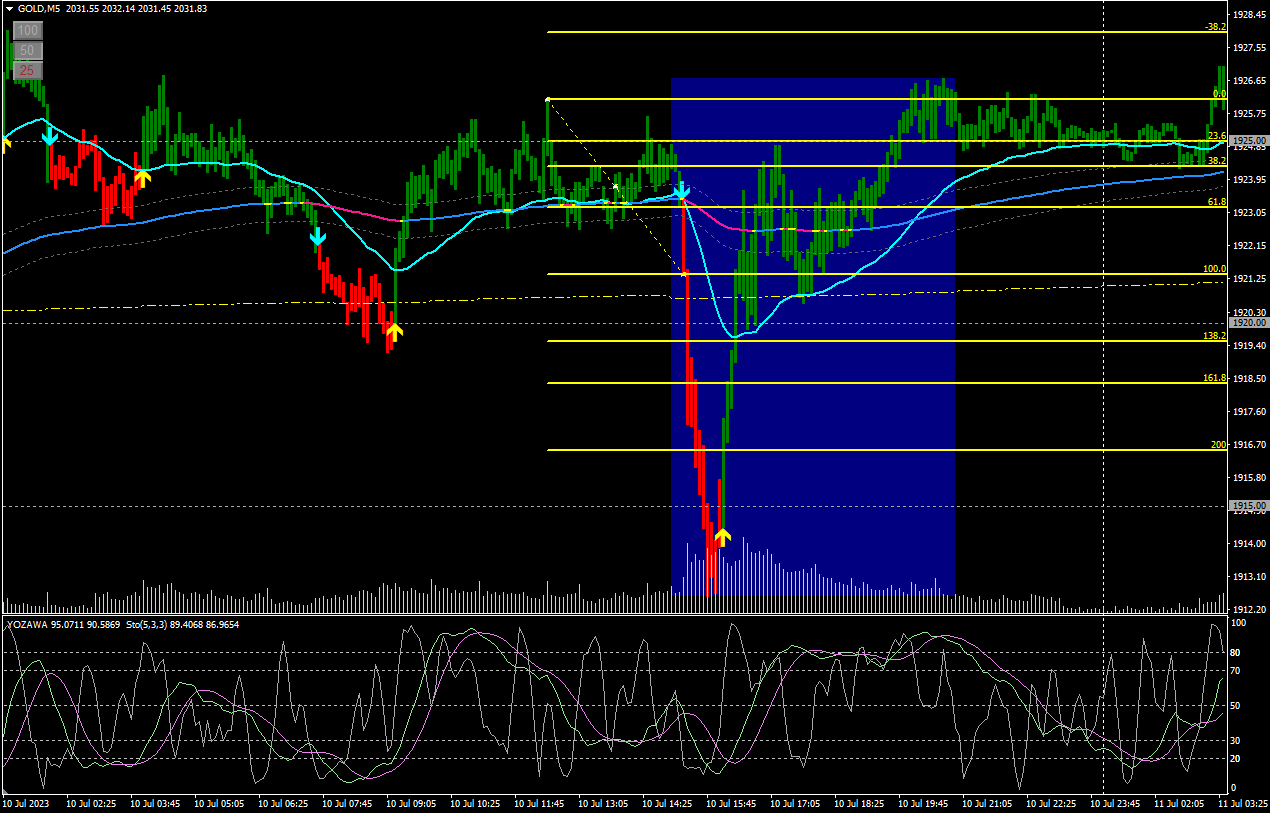
Task: Toggle the red 25 button
Action: click(27, 70)
